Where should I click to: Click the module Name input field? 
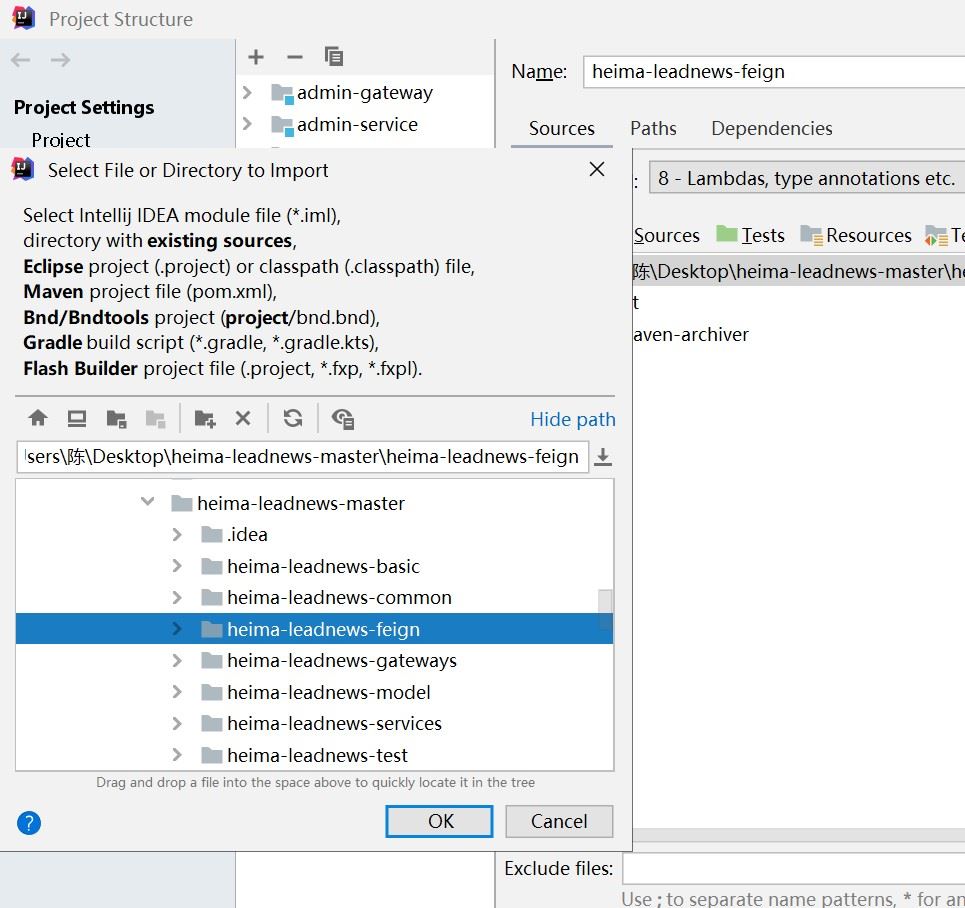coord(774,72)
